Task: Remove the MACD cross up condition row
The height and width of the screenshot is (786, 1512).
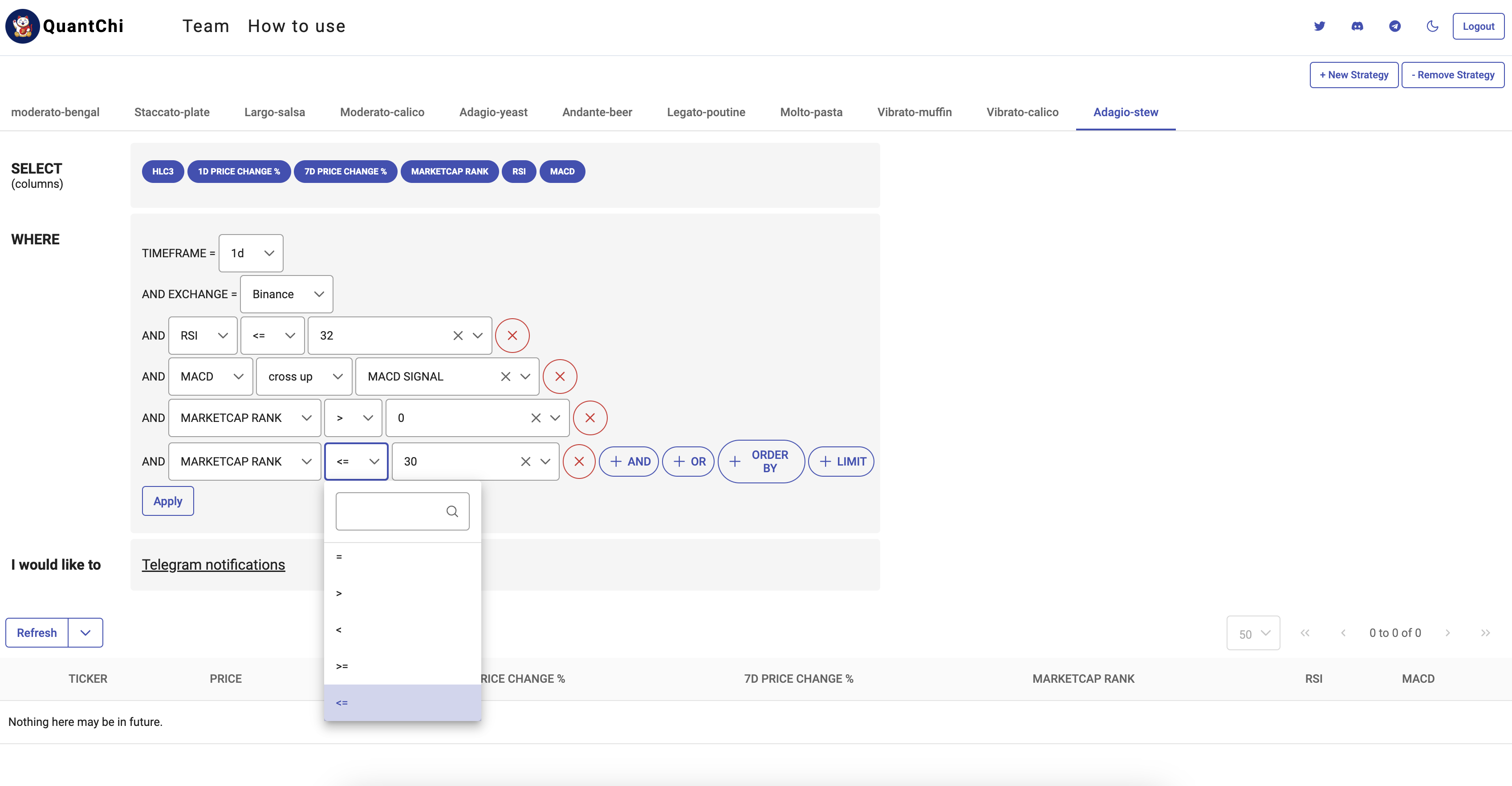Action: (x=560, y=377)
